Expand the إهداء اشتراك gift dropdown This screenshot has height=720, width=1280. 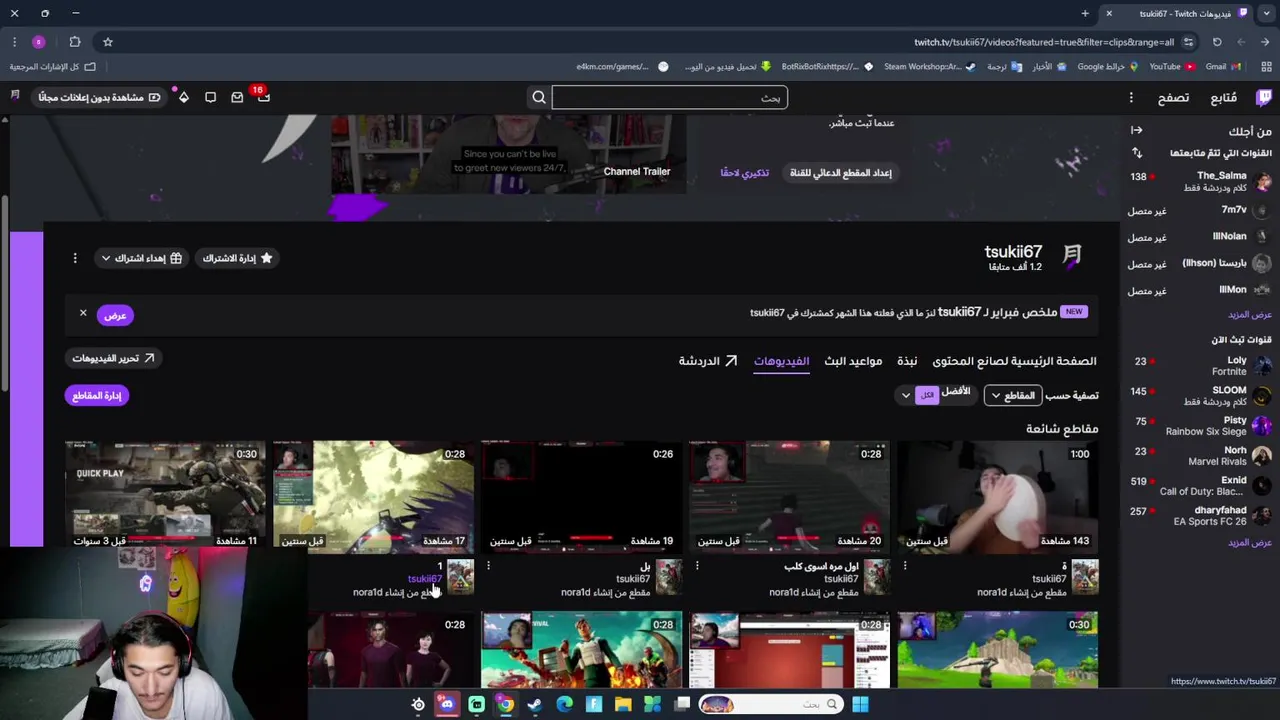tap(141, 258)
